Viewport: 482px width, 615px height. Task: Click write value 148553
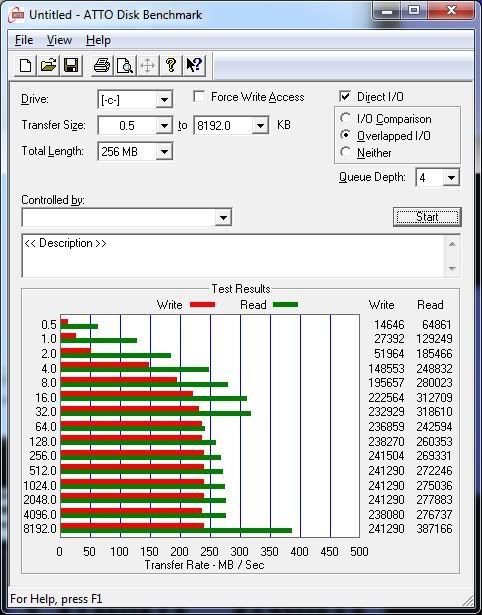386,369
